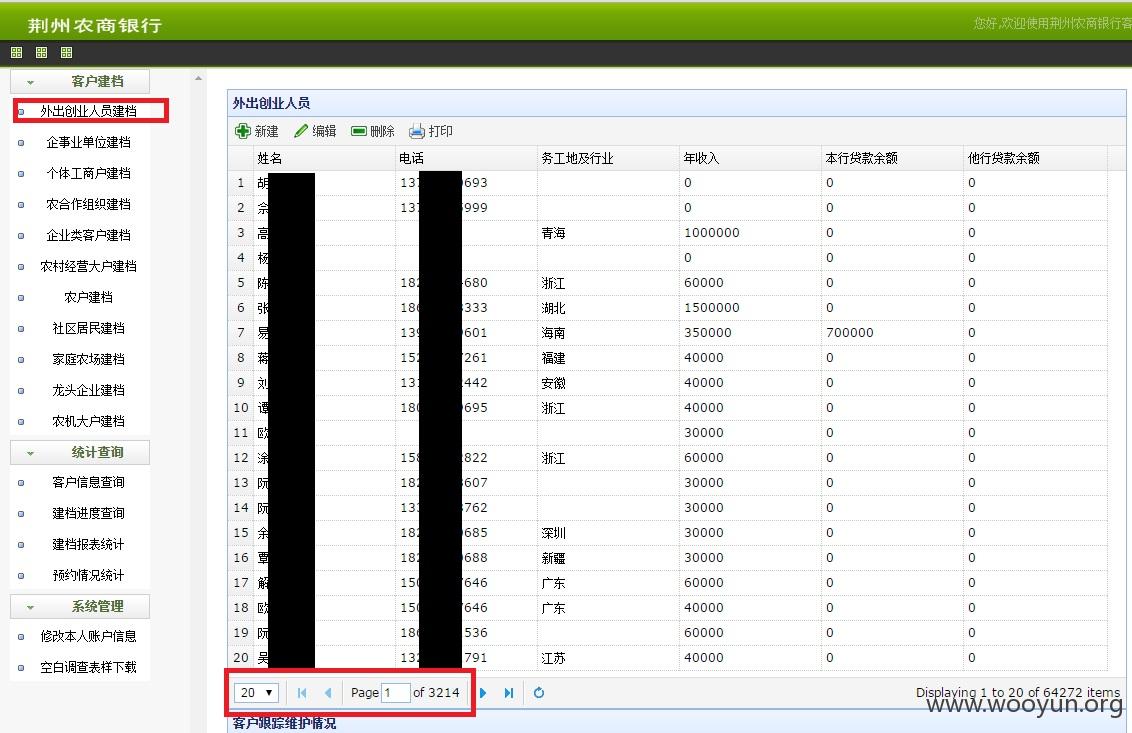The image size is (1132, 733).
Task: Collapse the 客户建档 section
Action: [x=30, y=82]
